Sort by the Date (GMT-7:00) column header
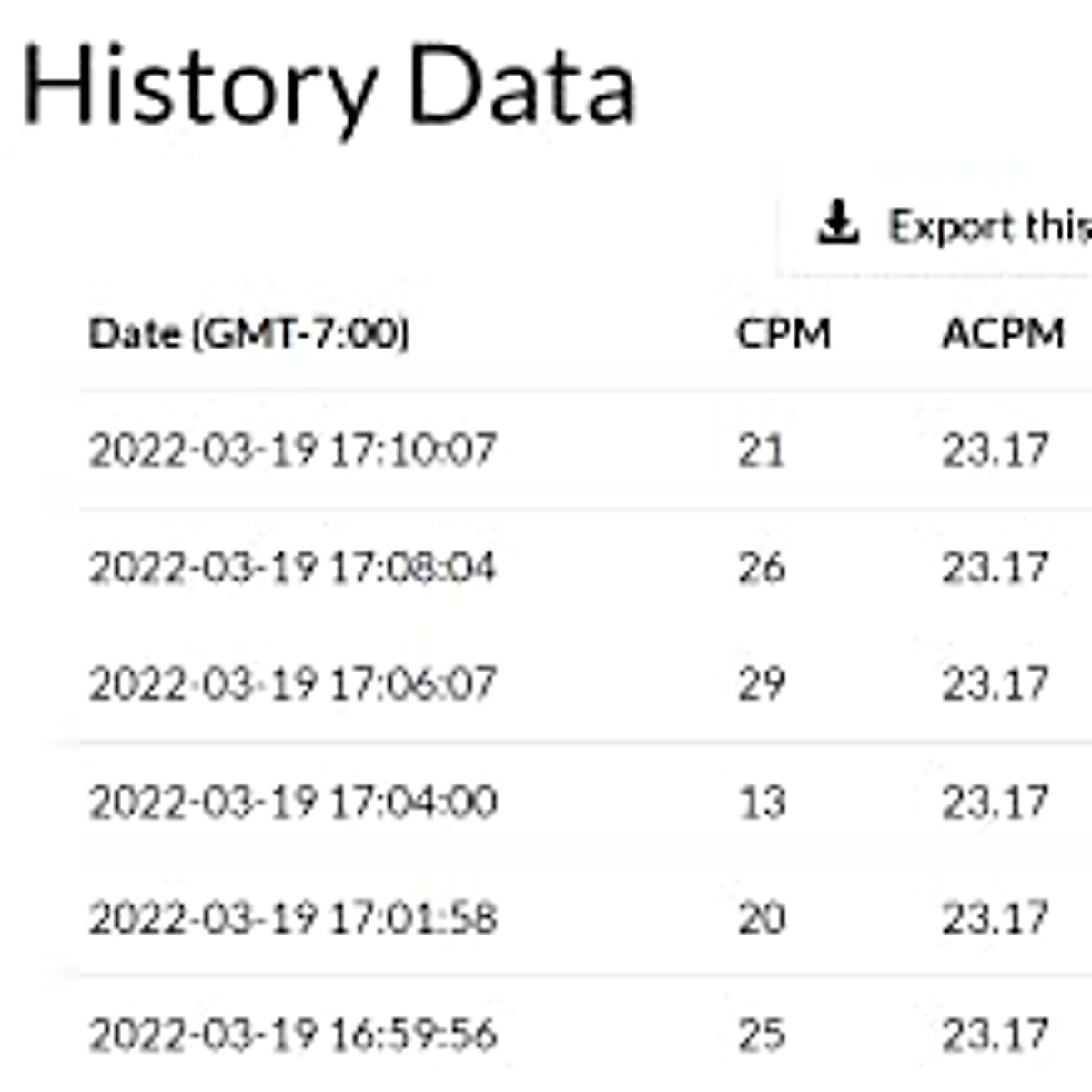Screen dimensions: 1092x1092 248,334
